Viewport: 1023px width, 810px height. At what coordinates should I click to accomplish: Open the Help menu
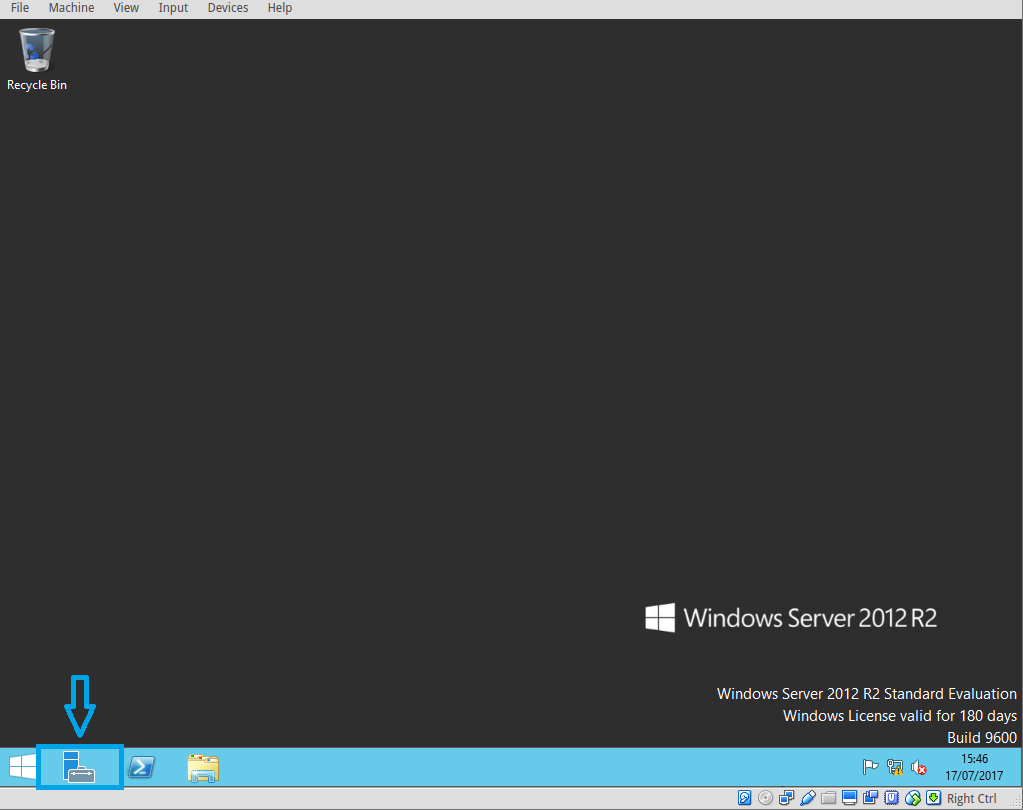point(279,8)
